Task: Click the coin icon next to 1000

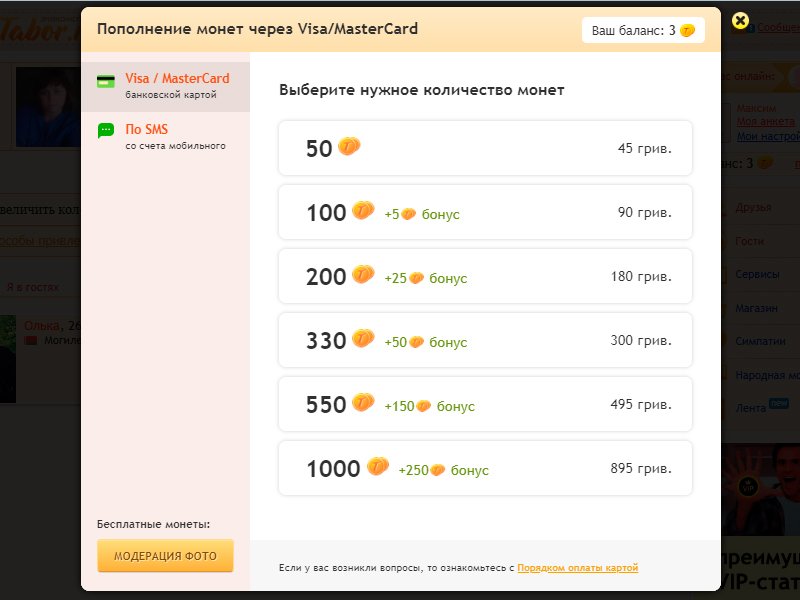Action: point(378,466)
